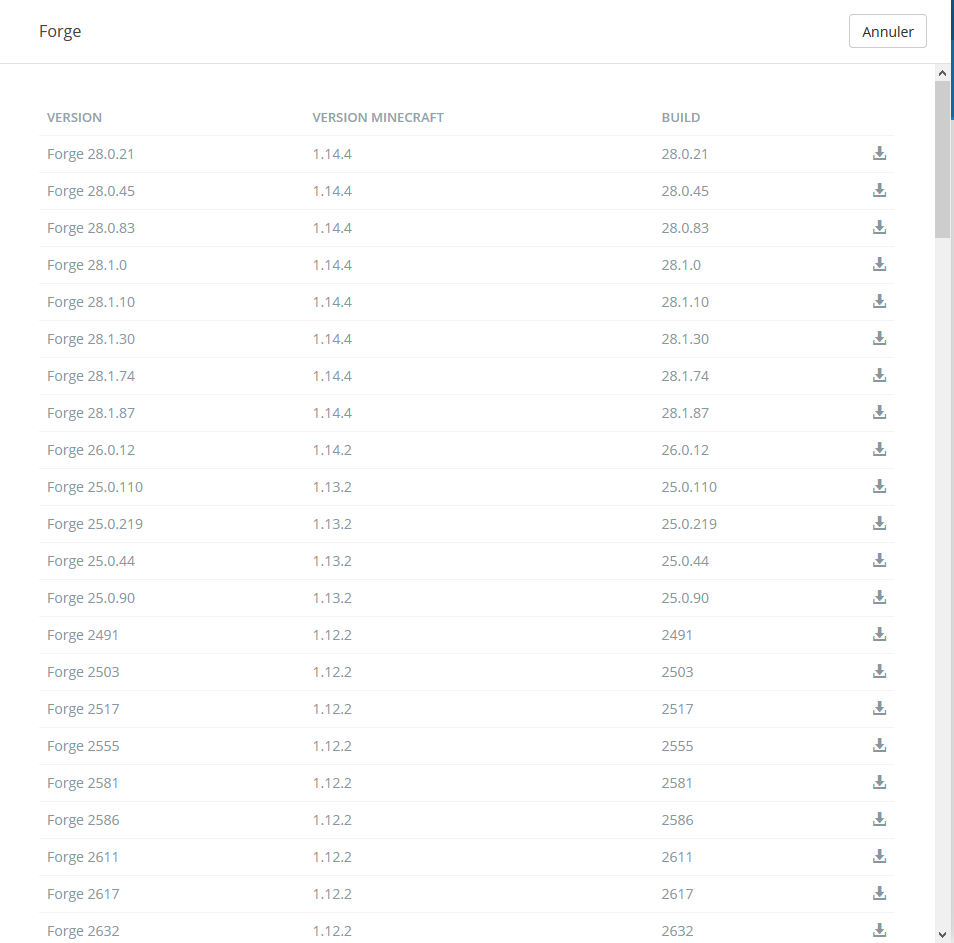The height and width of the screenshot is (943, 954).
Task: Download Forge 28.0.83 build
Action: click(879, 228)
